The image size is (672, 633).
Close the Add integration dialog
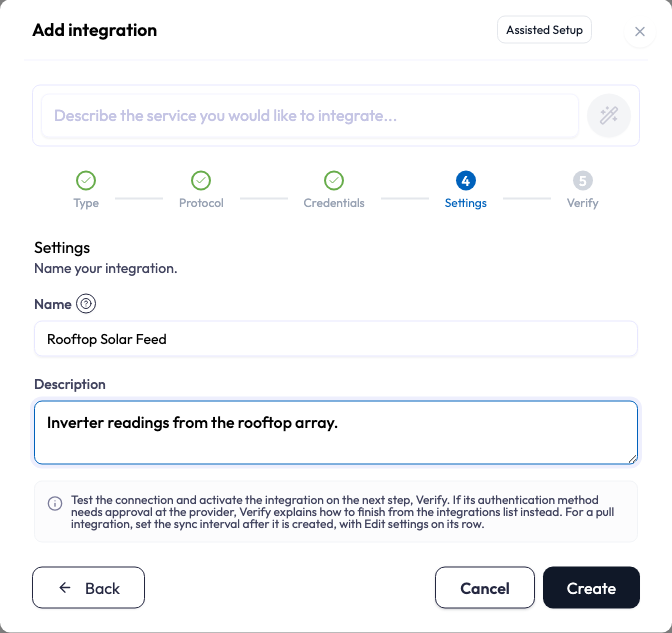tap(640, 31)
